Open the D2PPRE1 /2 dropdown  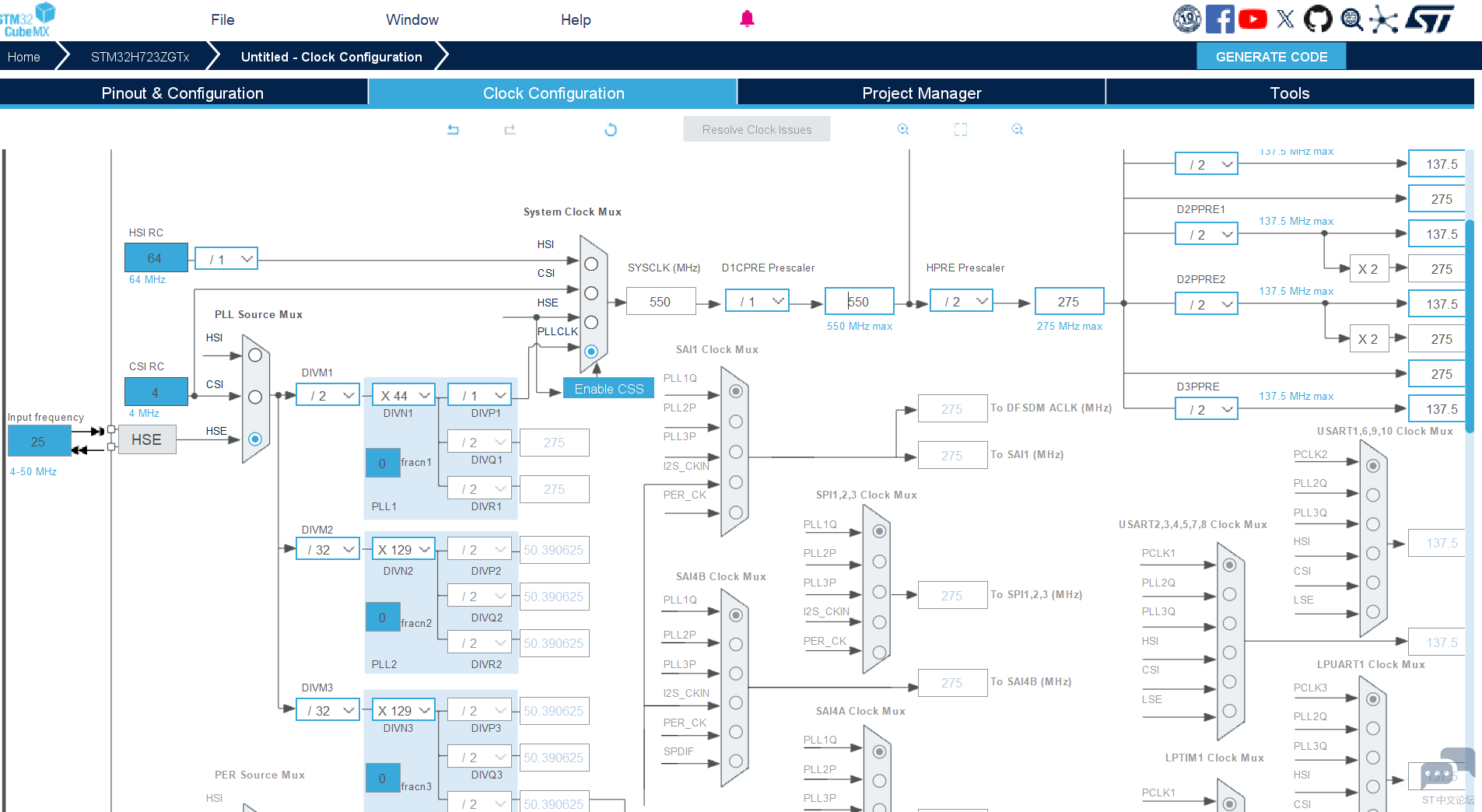(1206, 234)
